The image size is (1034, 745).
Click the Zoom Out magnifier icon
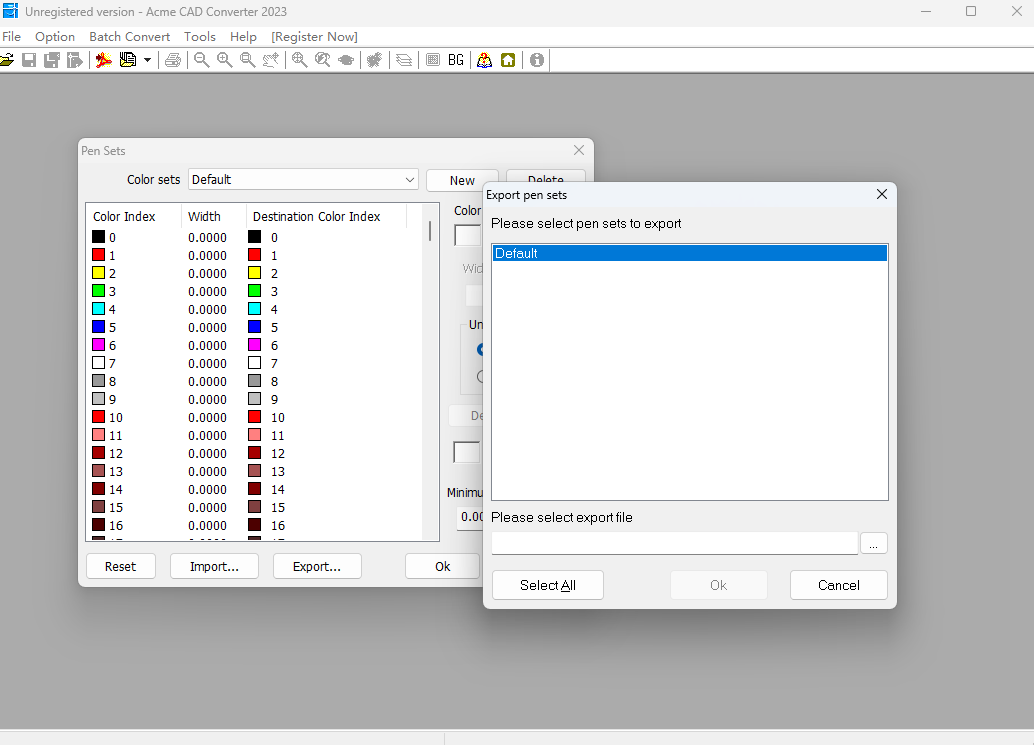tap(200, 59)
